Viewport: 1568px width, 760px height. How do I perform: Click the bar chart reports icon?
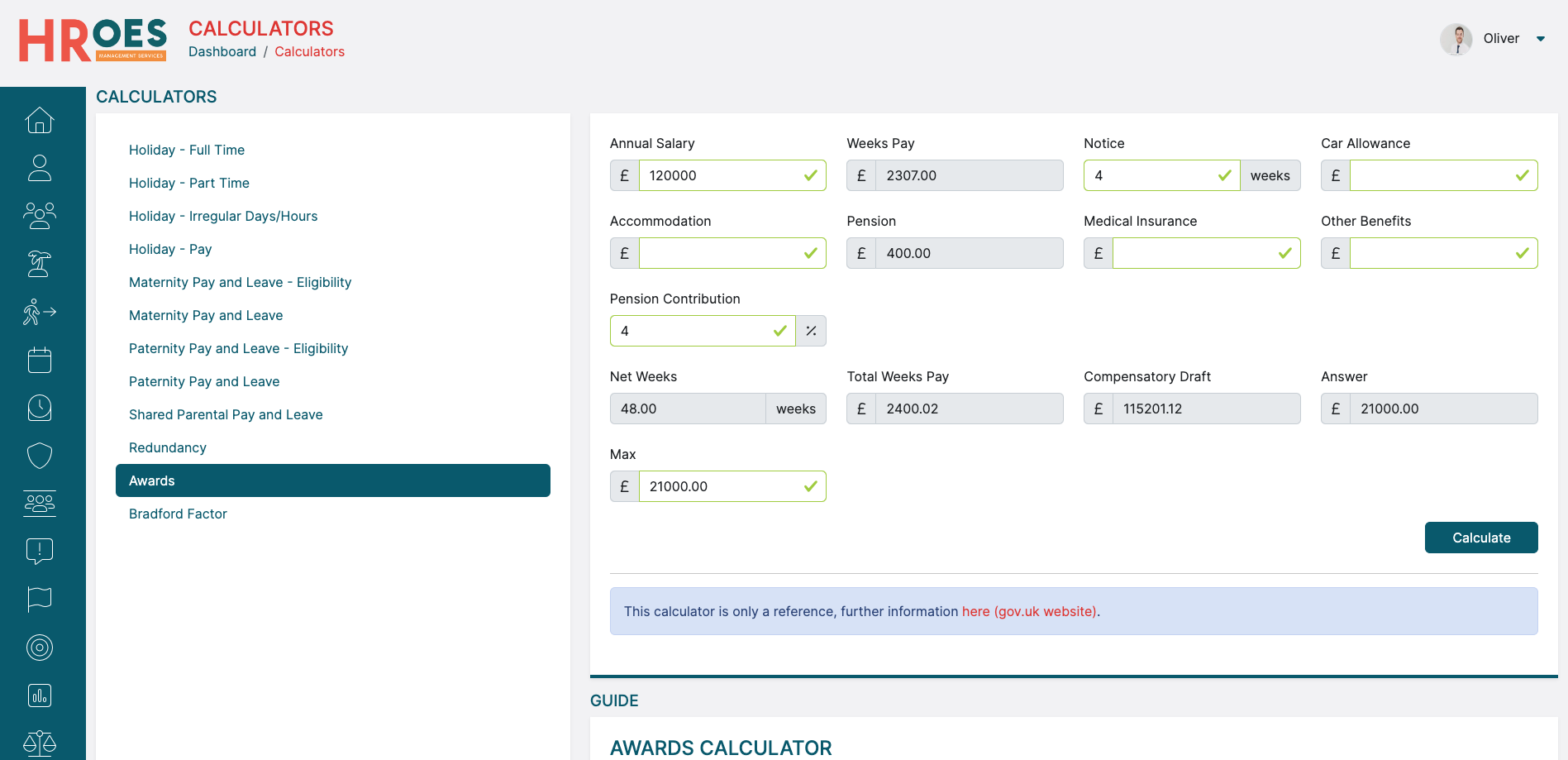pyautogui.click(x=40, y=695)
